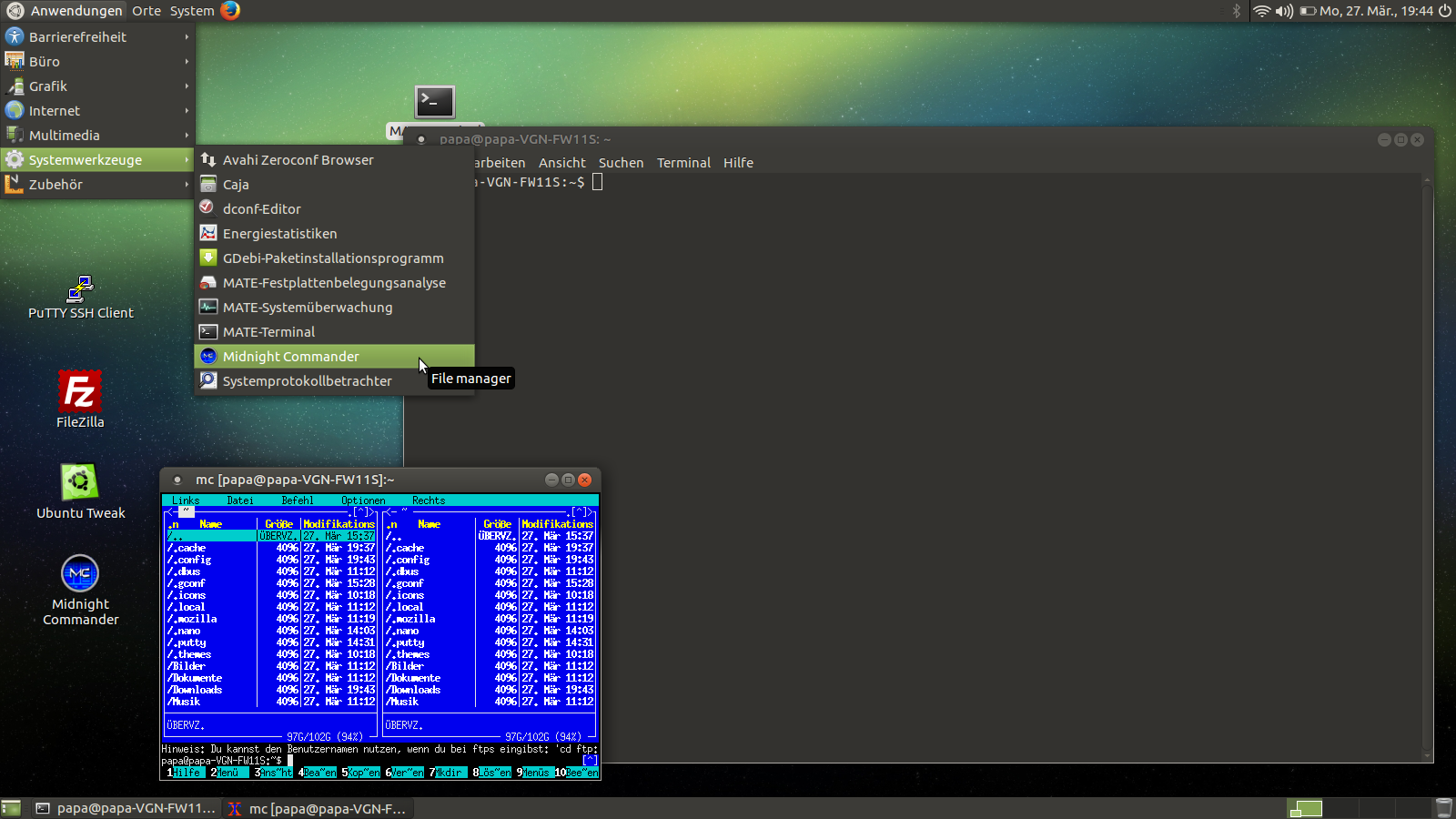Switch to the papa@papa-VGN-FW11 taskbar entry
Screen dimensions: 1456x819
[x=126, y=808]
